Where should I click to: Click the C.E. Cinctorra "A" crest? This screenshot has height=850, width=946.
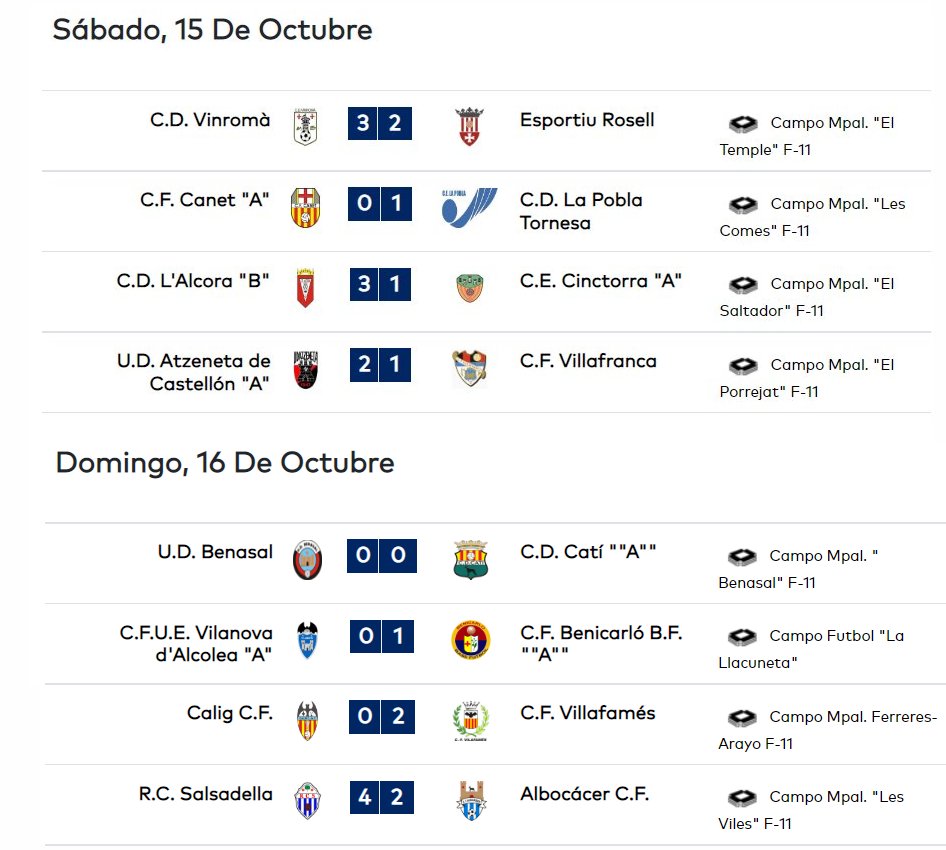click(469, 288)
